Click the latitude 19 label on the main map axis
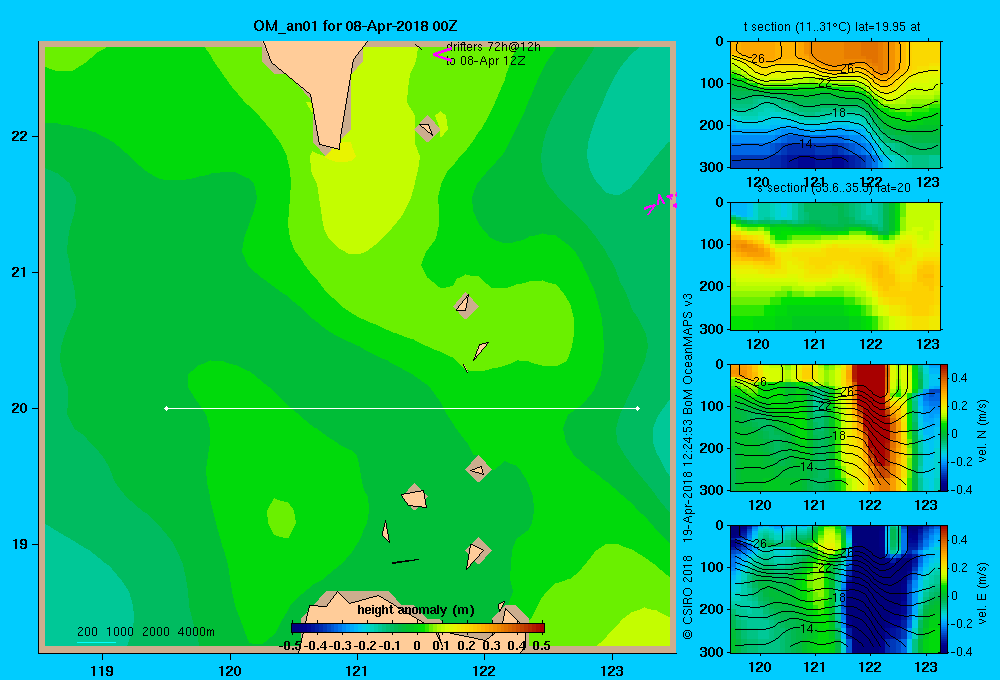The width and height of the screenshot is (1000, 680). coord(19,544)
